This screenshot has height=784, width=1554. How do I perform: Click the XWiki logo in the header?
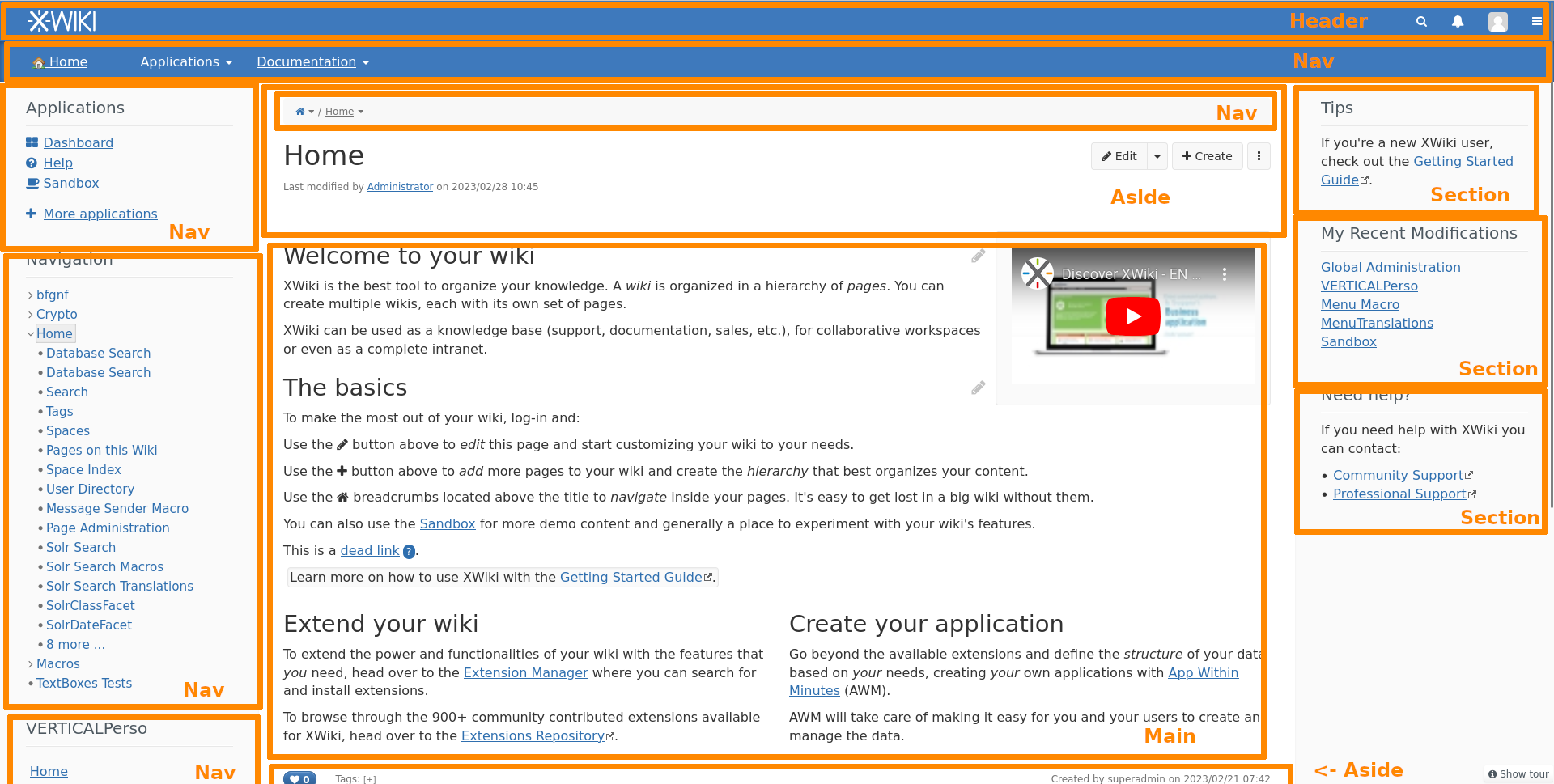click(62, 21)
